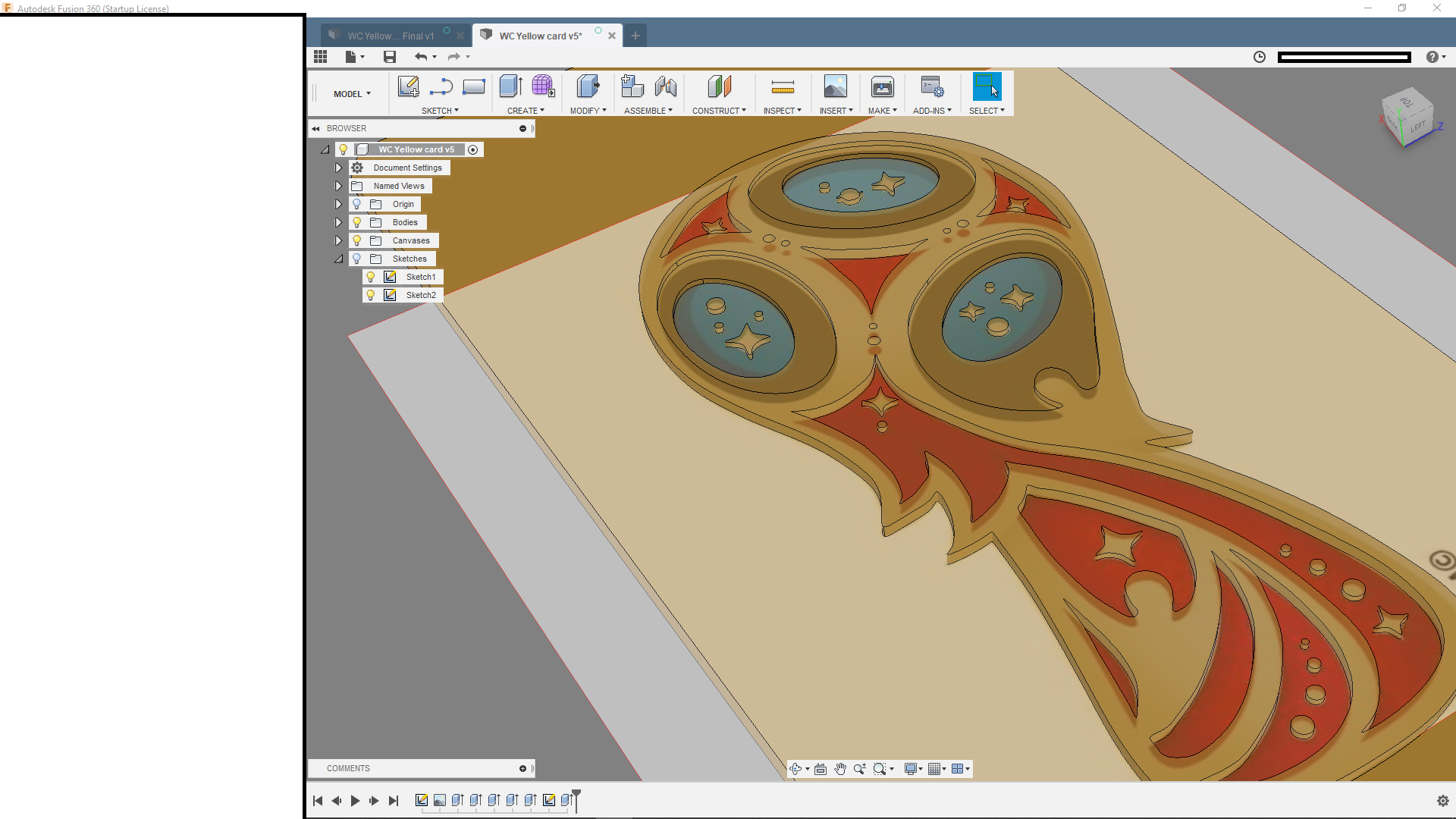Select the Zoom magnifier tool

tap(860, 769)
